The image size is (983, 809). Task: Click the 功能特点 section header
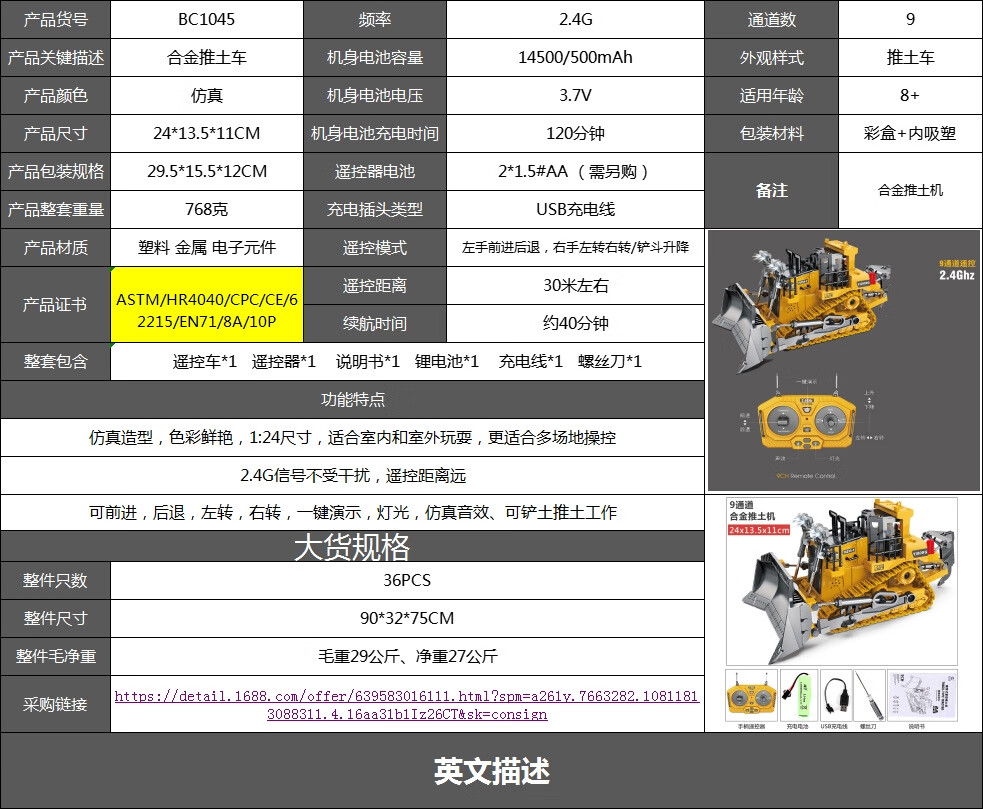pos(352,399)
